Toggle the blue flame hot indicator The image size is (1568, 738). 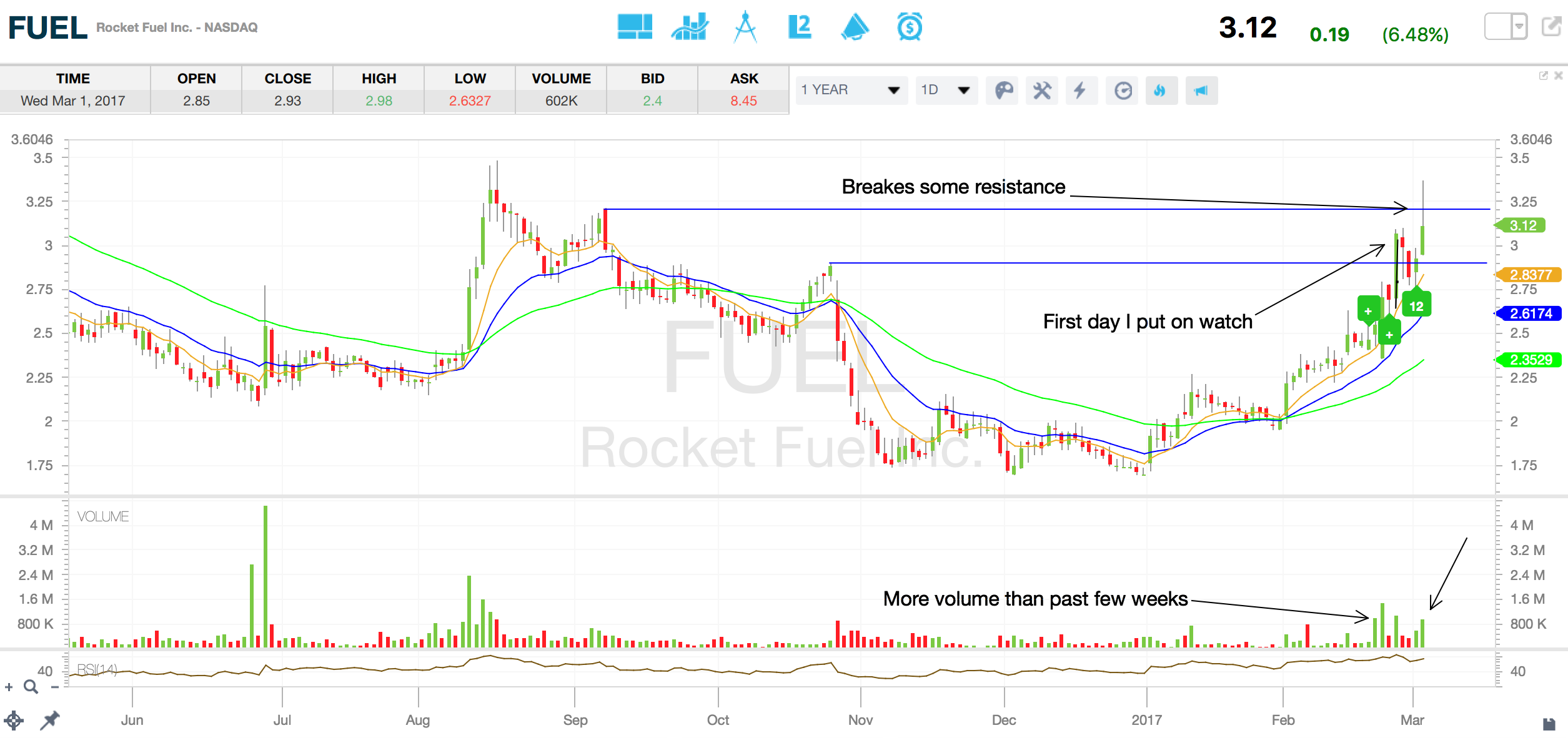click(1161, 91)
